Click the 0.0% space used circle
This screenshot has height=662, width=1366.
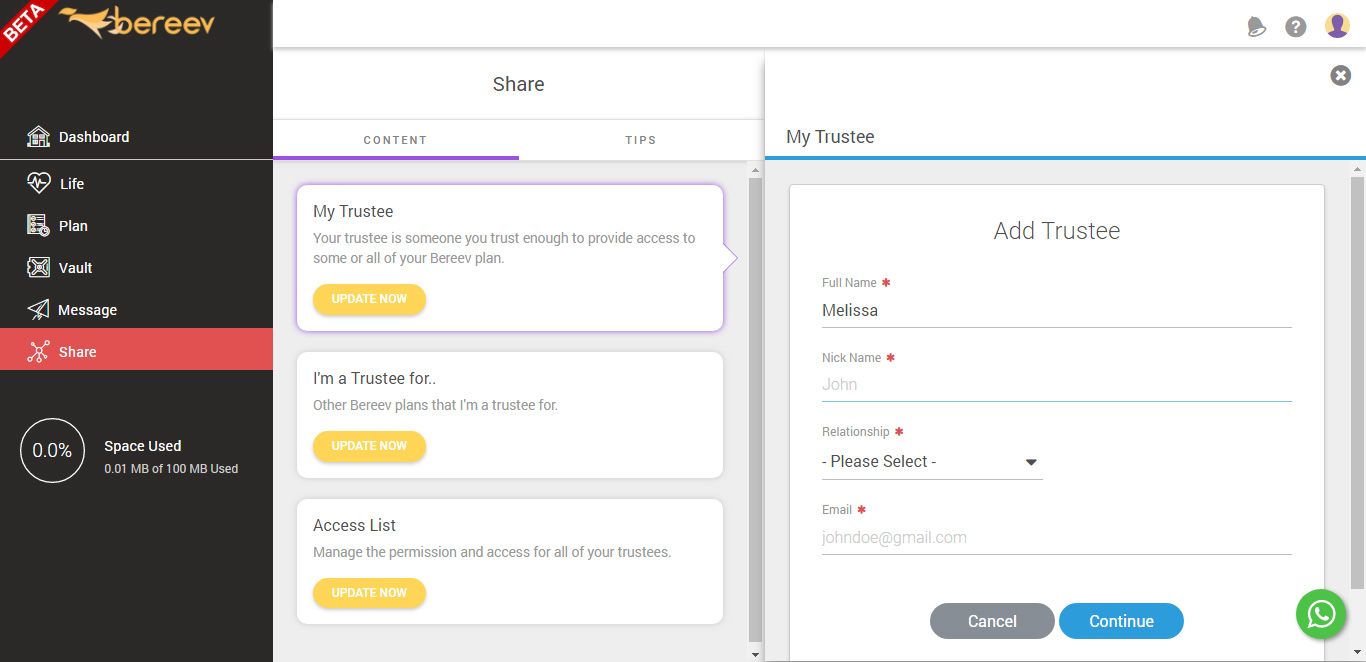tap(52, 451)
